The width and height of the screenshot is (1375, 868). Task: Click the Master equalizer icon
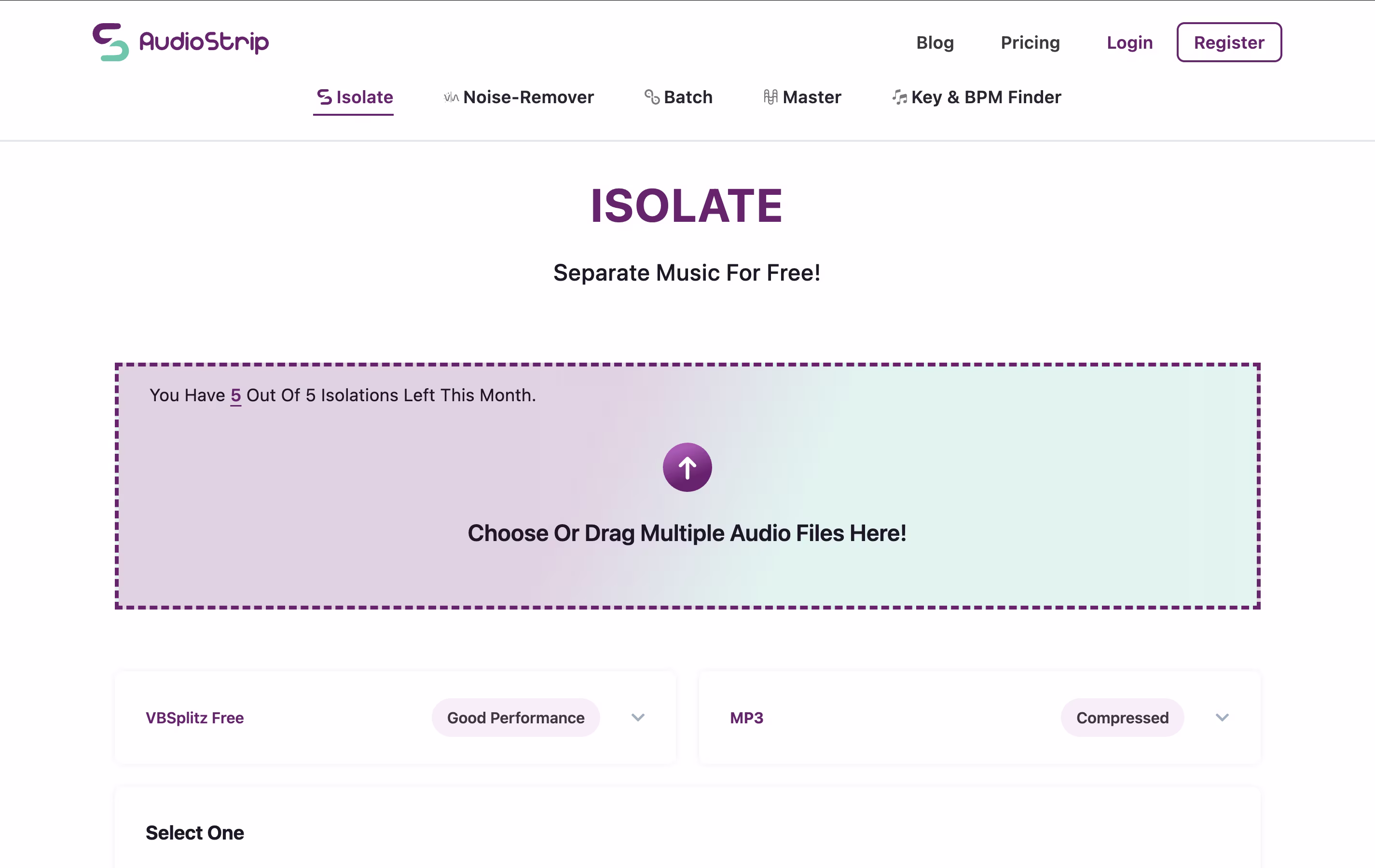[770, 97]
